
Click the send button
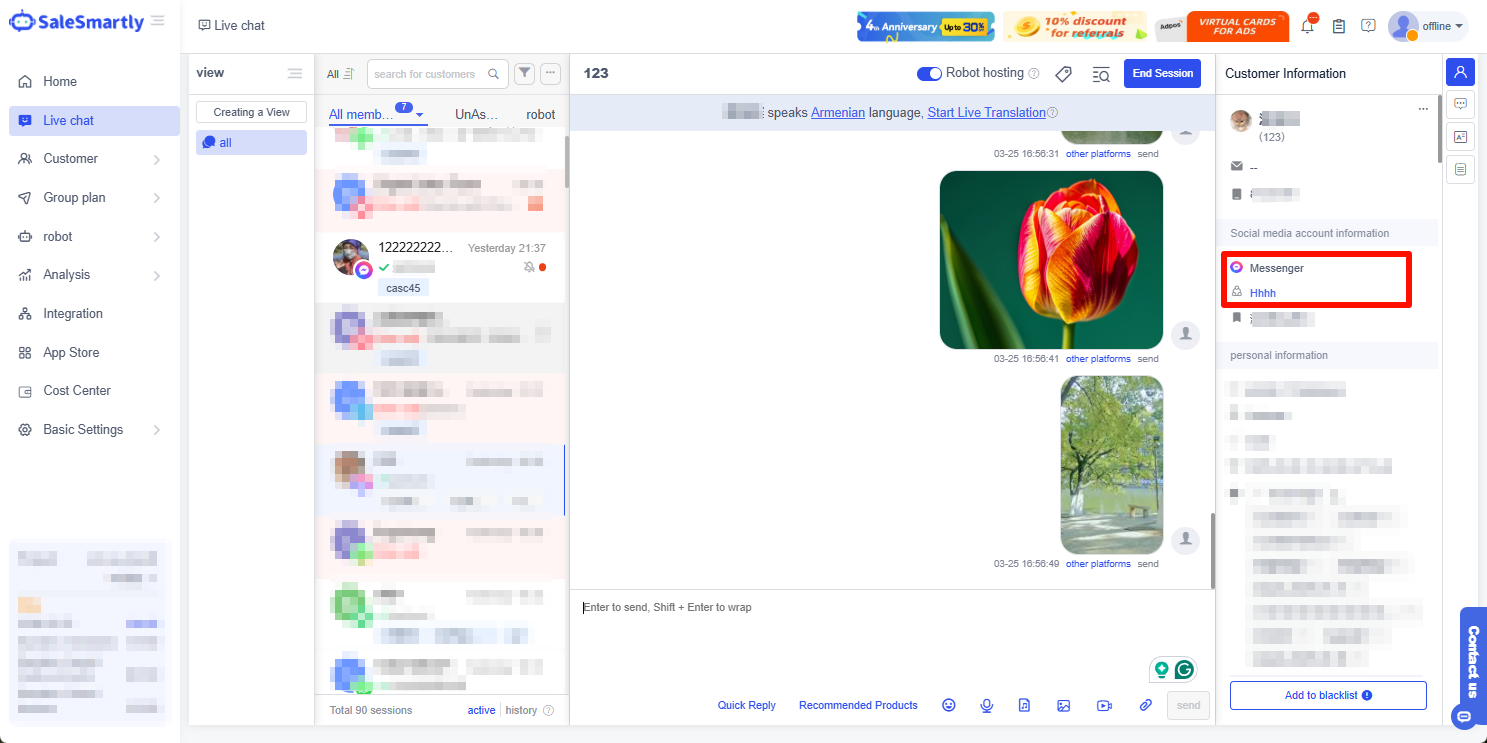tap(1188, 706)
